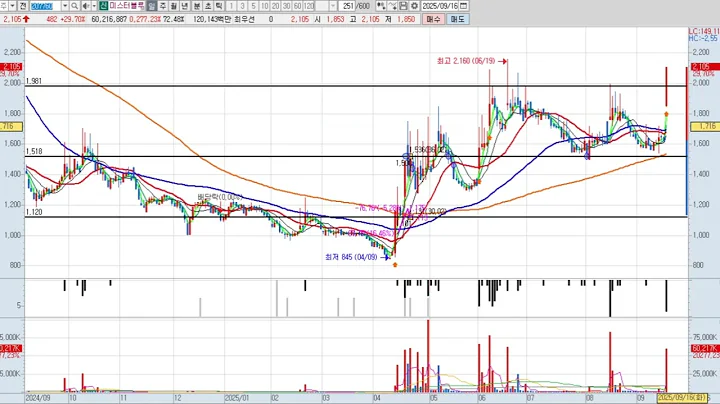720x404 pixels.
Task: Select the yearly (년) chart period
Action: point(185,6)
